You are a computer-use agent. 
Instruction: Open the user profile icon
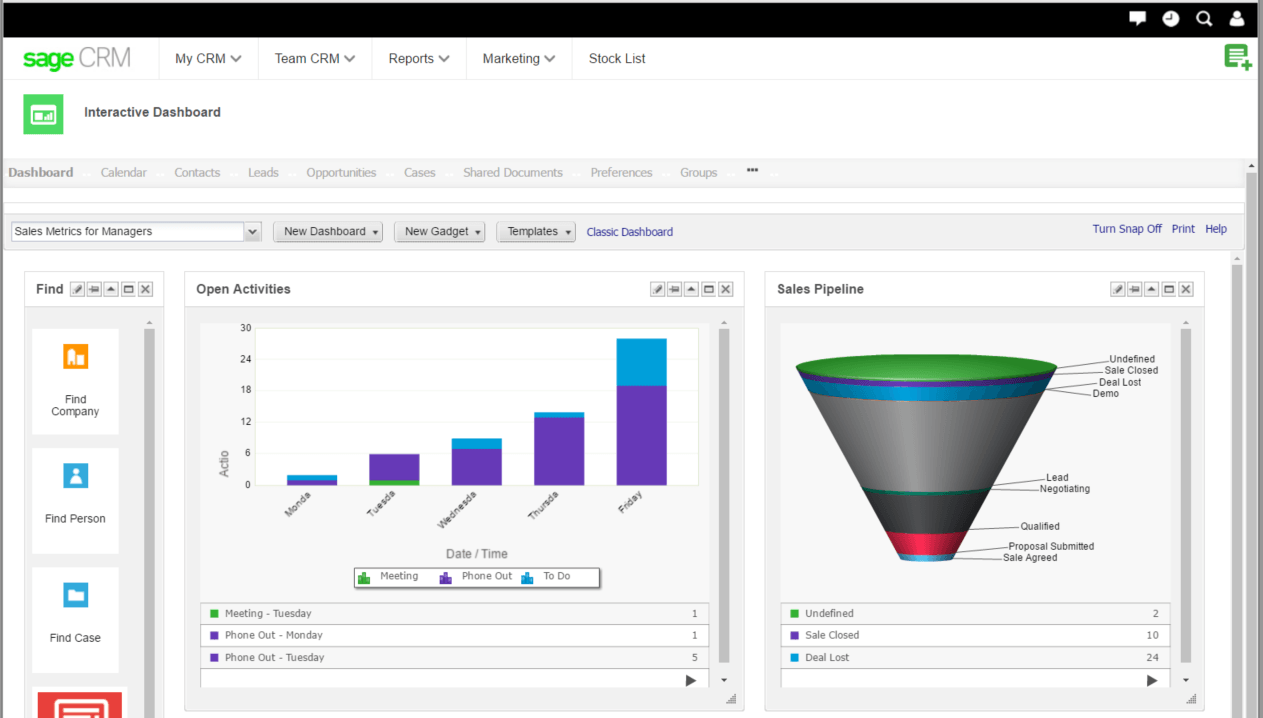(x=1237, y=18)
